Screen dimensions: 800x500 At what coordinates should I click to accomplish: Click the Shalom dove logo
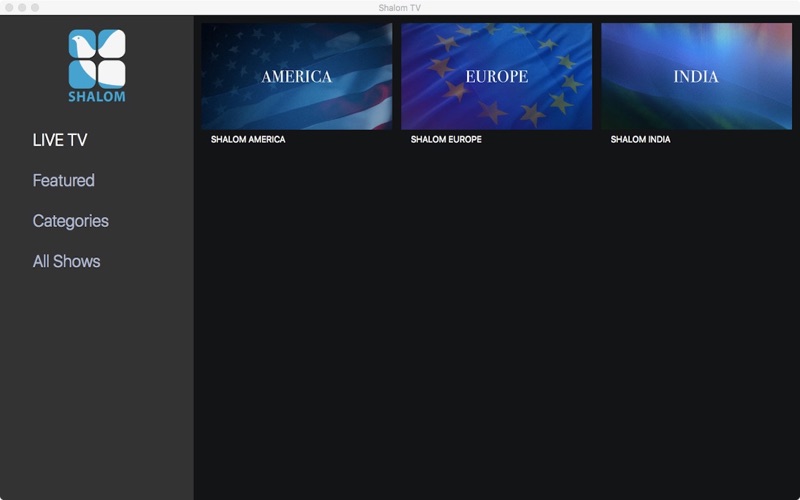coord(97,65)
